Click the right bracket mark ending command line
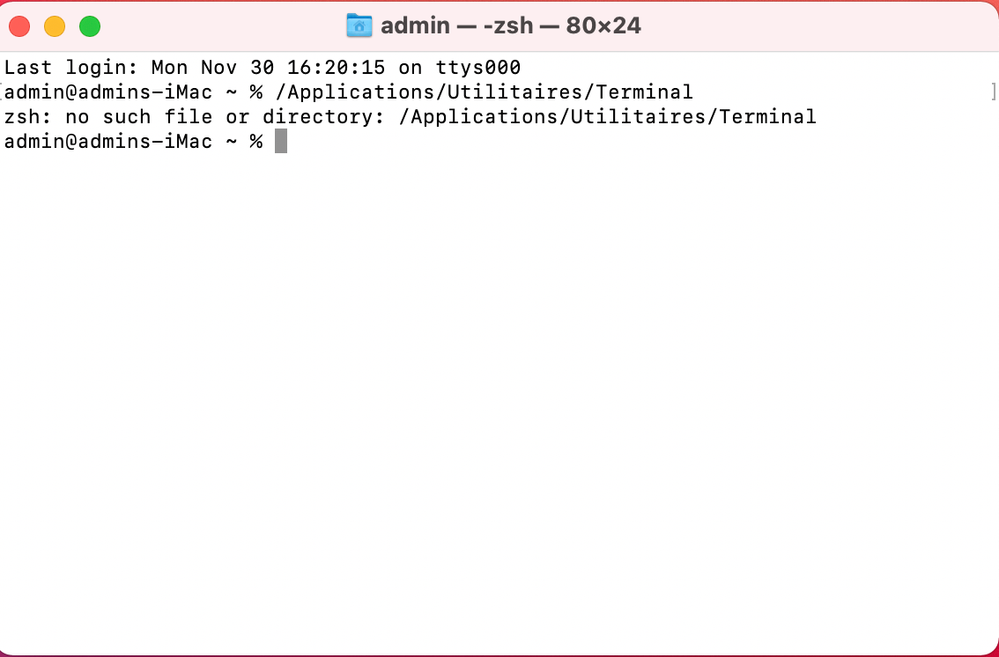Viewport: 999px width, 657px height. pos(993,92)
